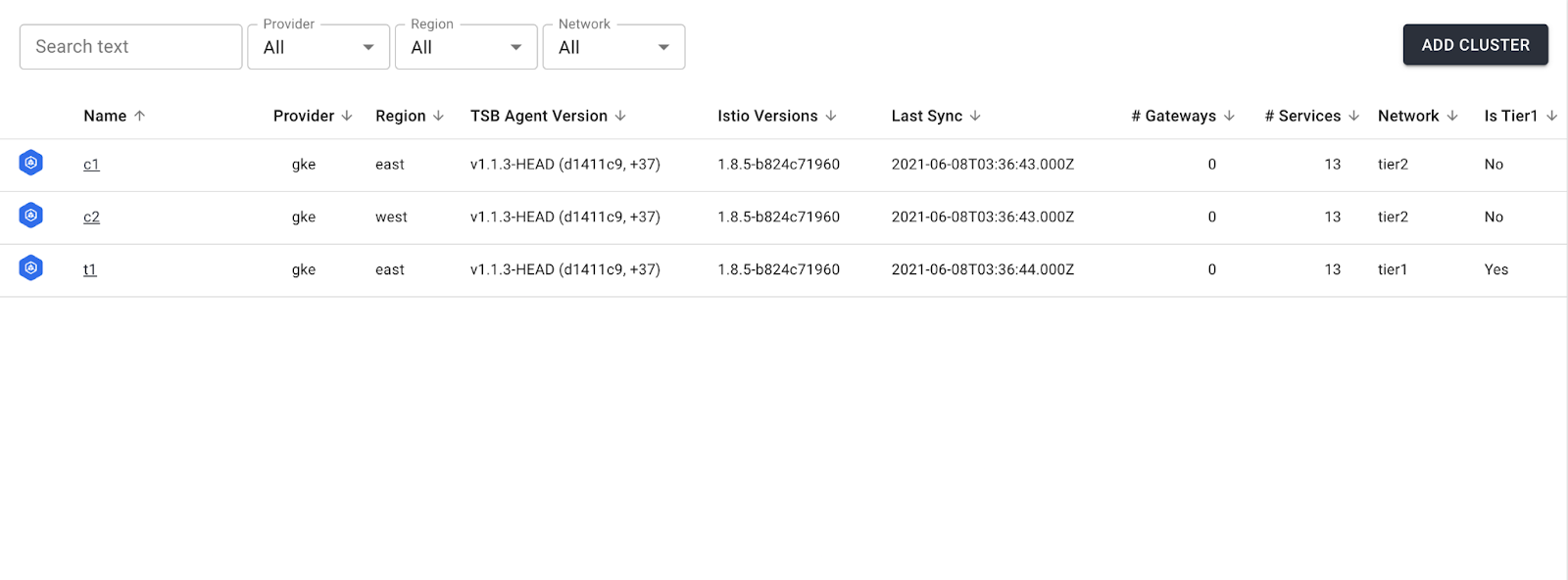Click sort arrow beside # Services
The width and height of the screenshot is (1568, 580).
(1353, 116)
